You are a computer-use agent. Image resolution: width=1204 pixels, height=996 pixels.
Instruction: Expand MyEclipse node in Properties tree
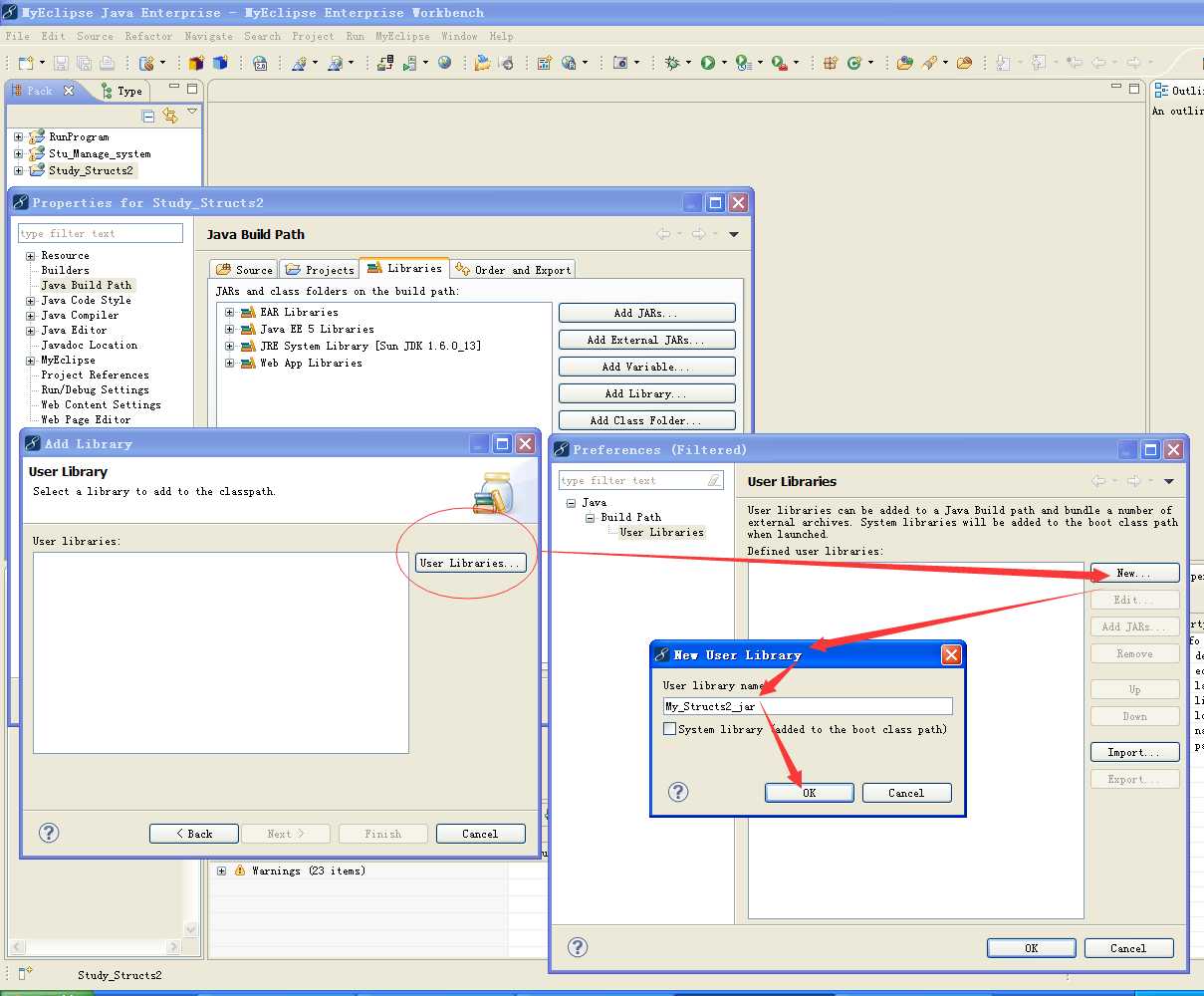coord(31,361)
